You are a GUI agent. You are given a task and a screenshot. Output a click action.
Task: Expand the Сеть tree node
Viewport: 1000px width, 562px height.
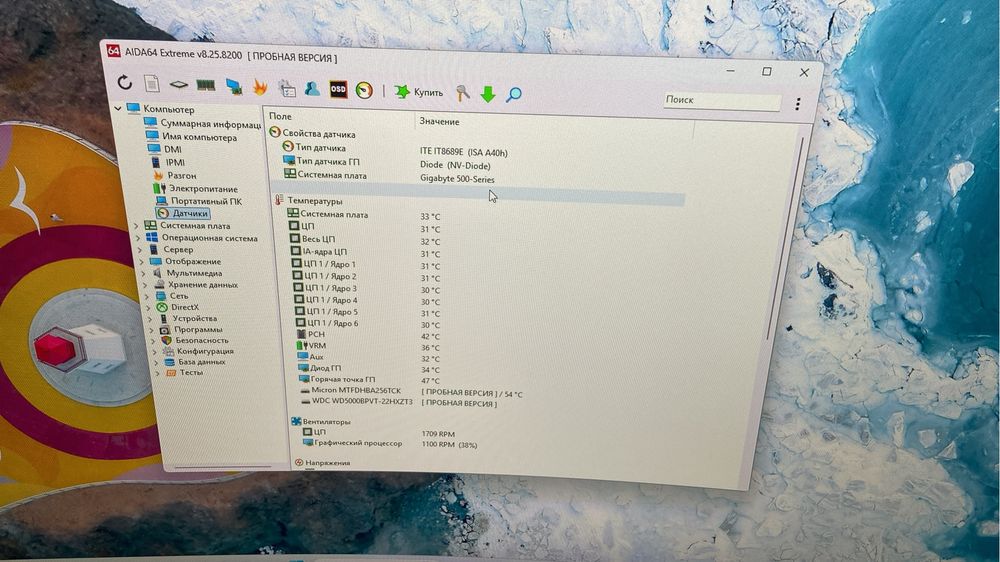click(x=147, y=296)
